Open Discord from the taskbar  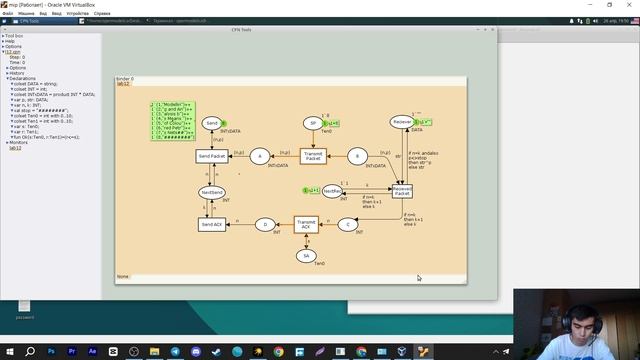(196, 351)
